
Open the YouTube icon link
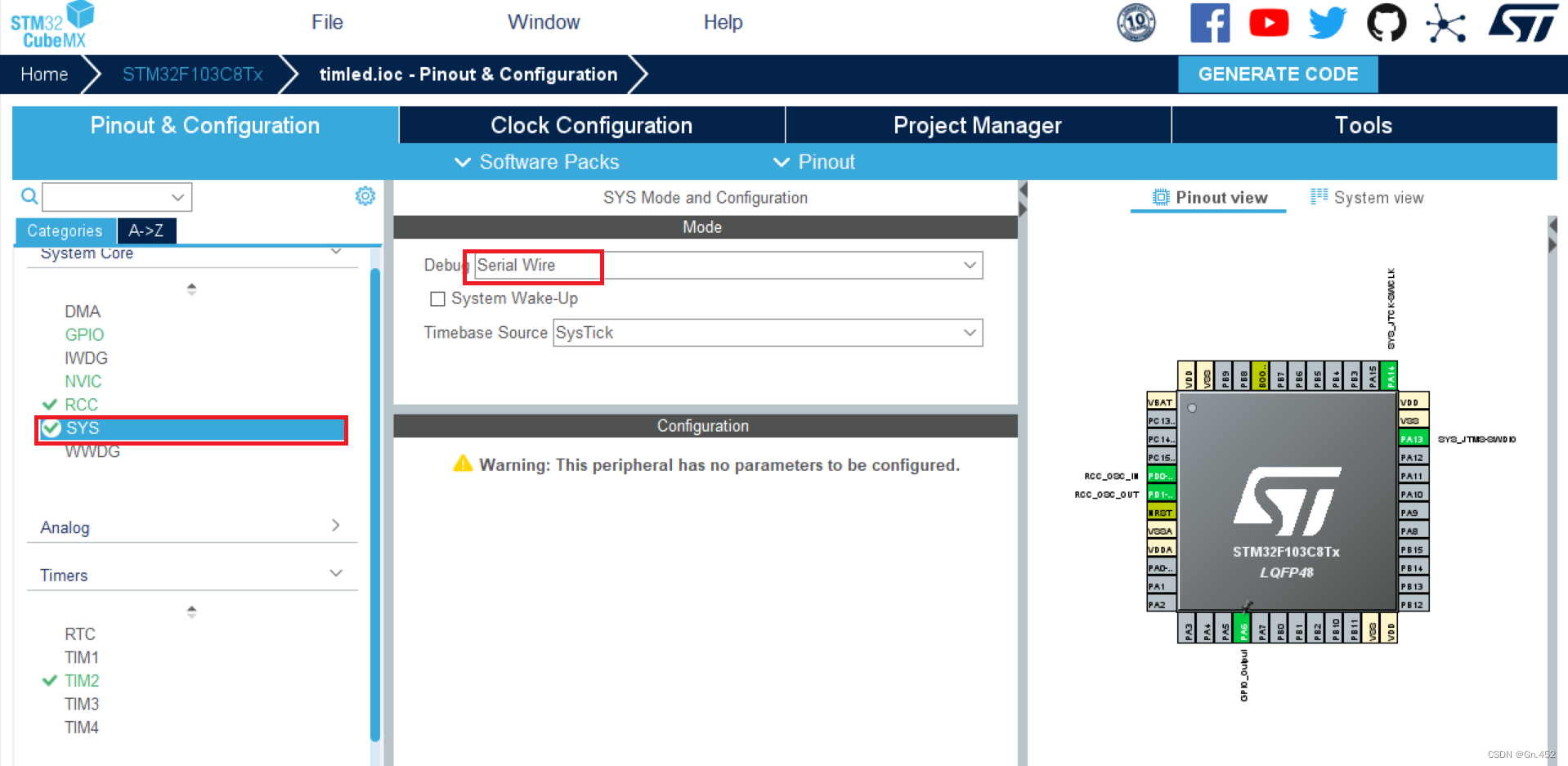point(1269,23)
